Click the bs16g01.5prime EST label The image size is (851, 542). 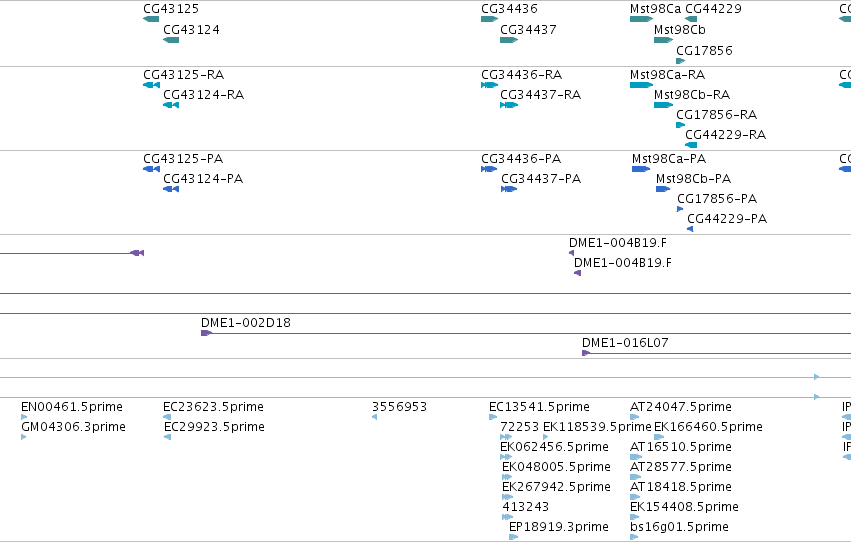click(x=679, y=527)
